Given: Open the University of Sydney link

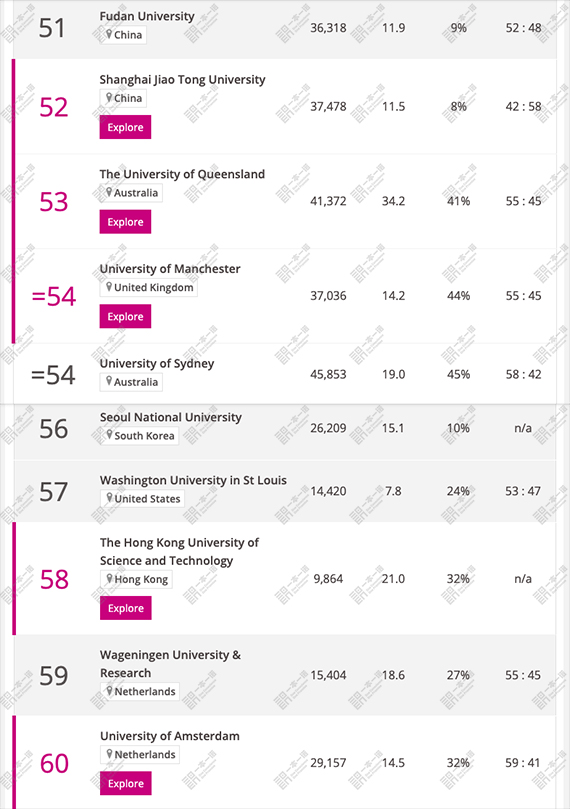Looking at the screenshot, I should 157,364.
